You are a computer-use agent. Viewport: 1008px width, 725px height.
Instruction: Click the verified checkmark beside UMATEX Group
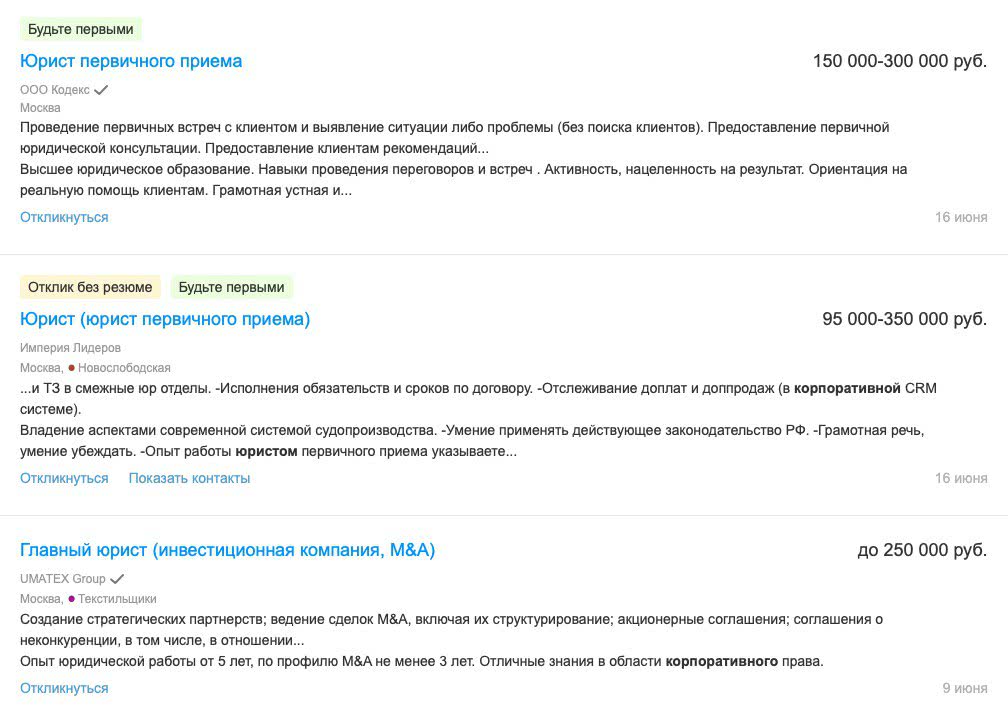[117, 579]
